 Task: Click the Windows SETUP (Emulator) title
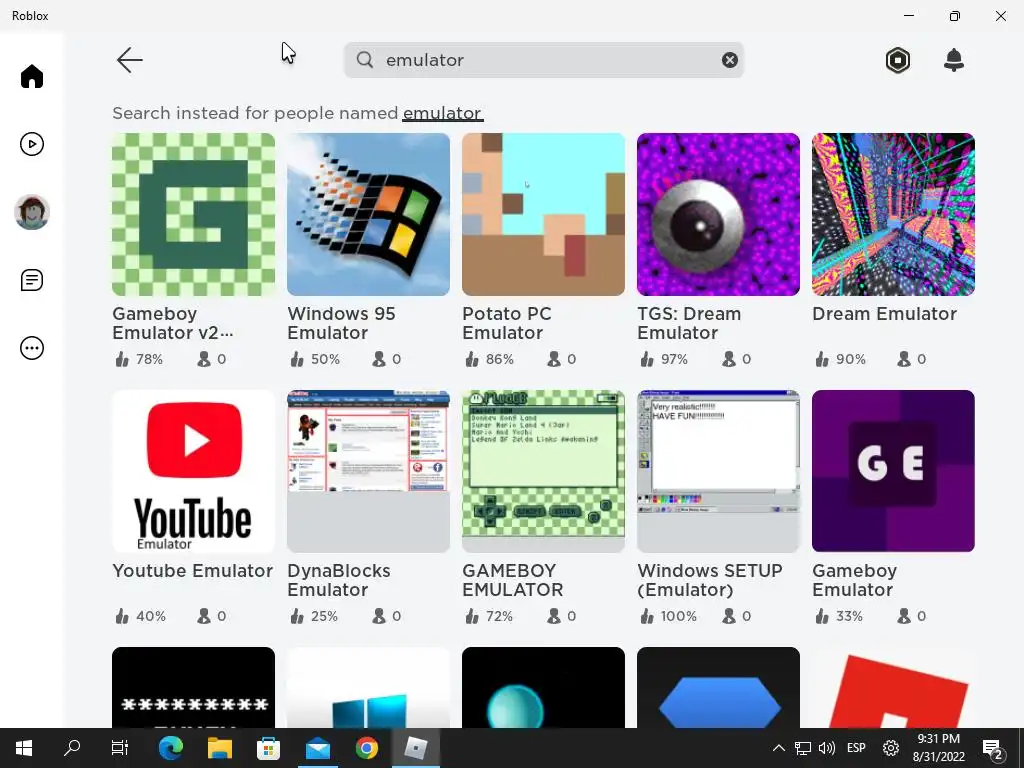pos(710,580)
